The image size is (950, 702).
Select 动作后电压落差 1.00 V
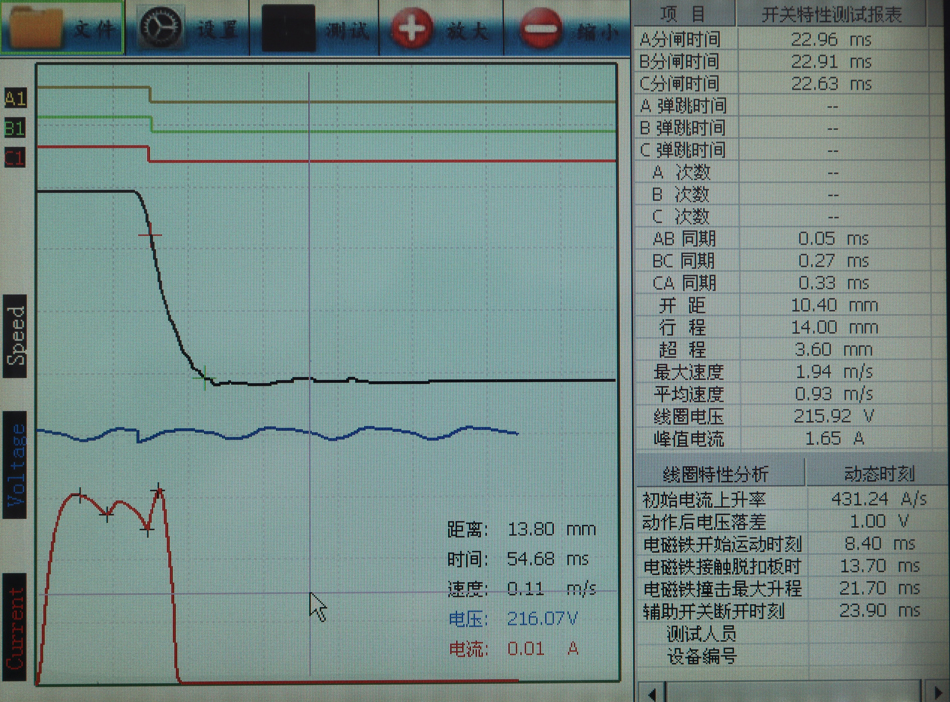tap(879, 521)
